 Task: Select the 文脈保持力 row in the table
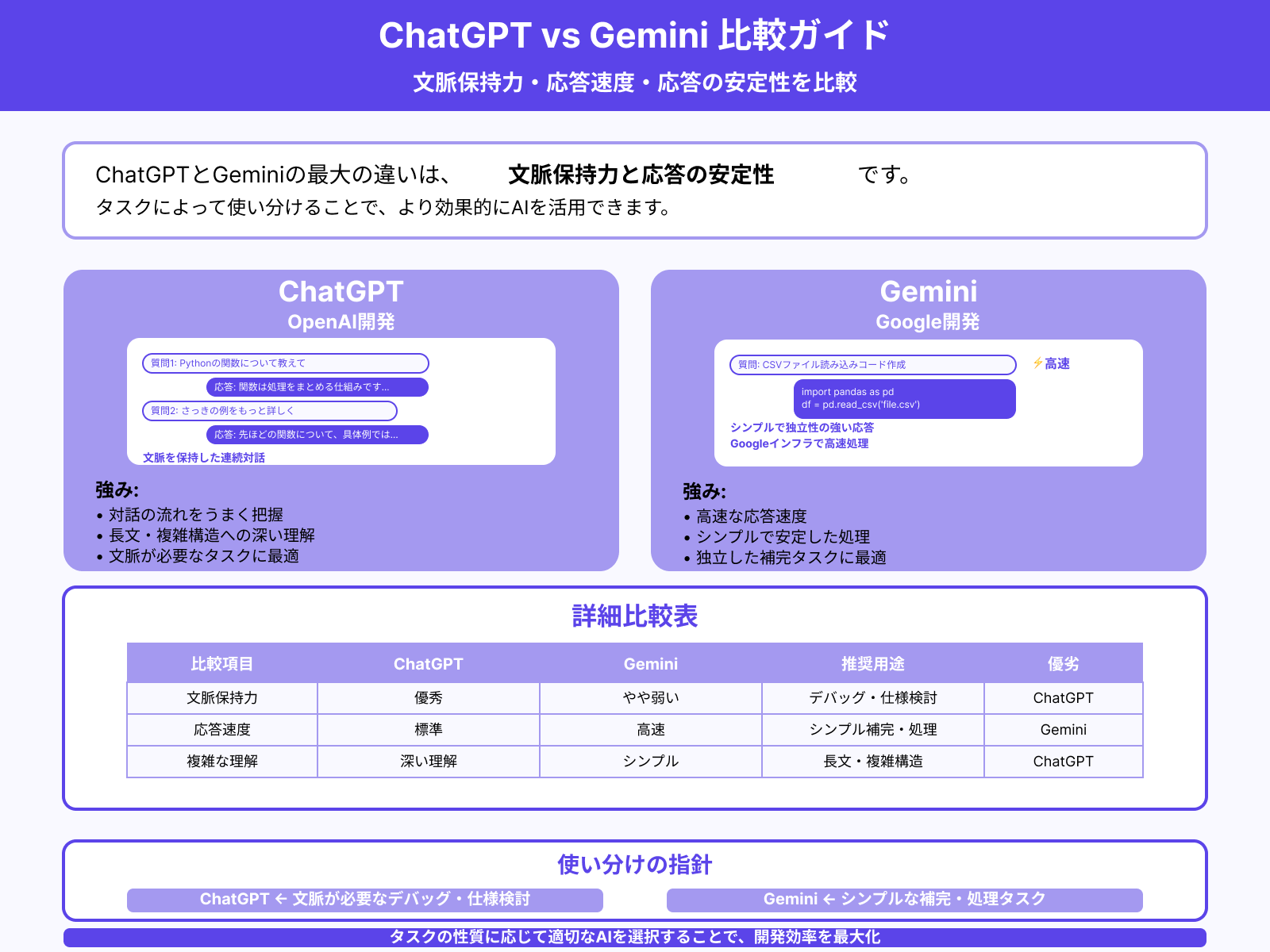[221, 698]
